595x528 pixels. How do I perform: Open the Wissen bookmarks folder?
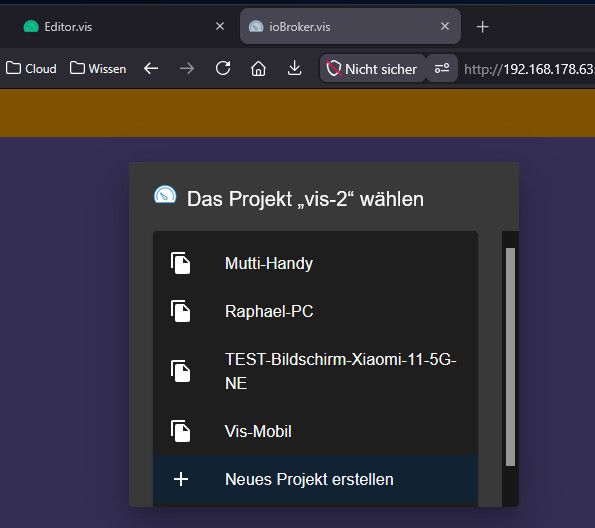tap(98, 69)
